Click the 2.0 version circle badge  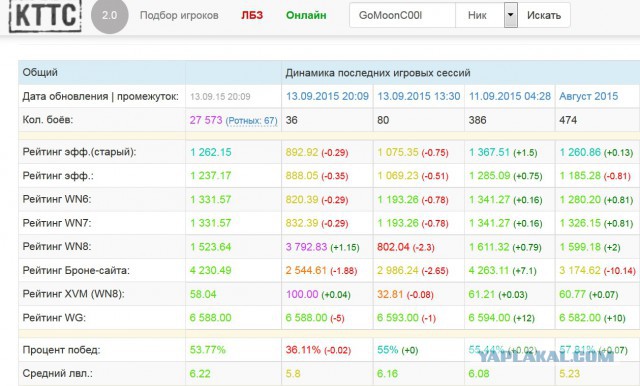[109, 16]
